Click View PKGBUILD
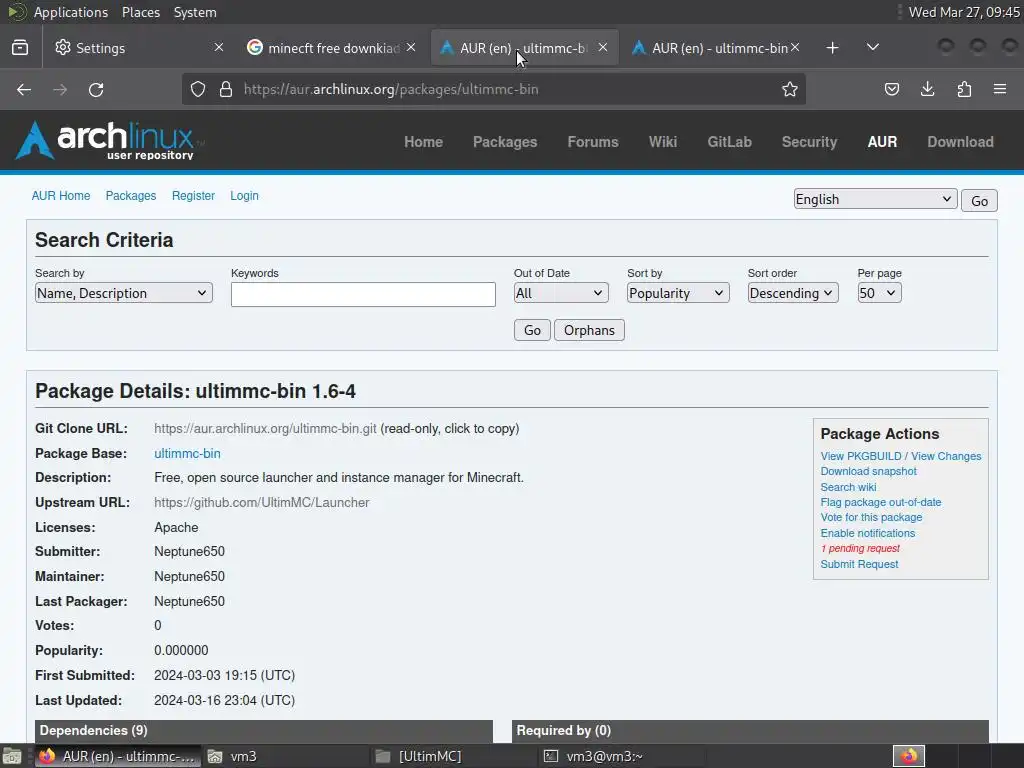 [861, 456]
